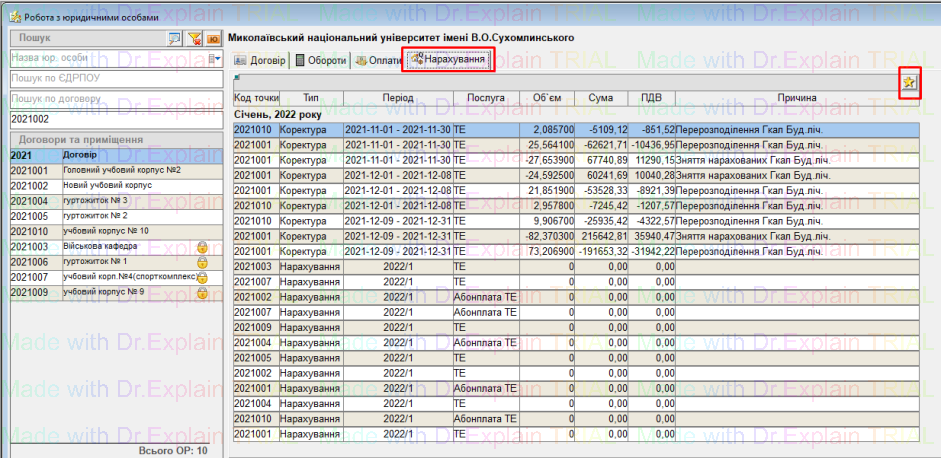Click the lock icon beside Військова кафедра

tap(201, 246)
